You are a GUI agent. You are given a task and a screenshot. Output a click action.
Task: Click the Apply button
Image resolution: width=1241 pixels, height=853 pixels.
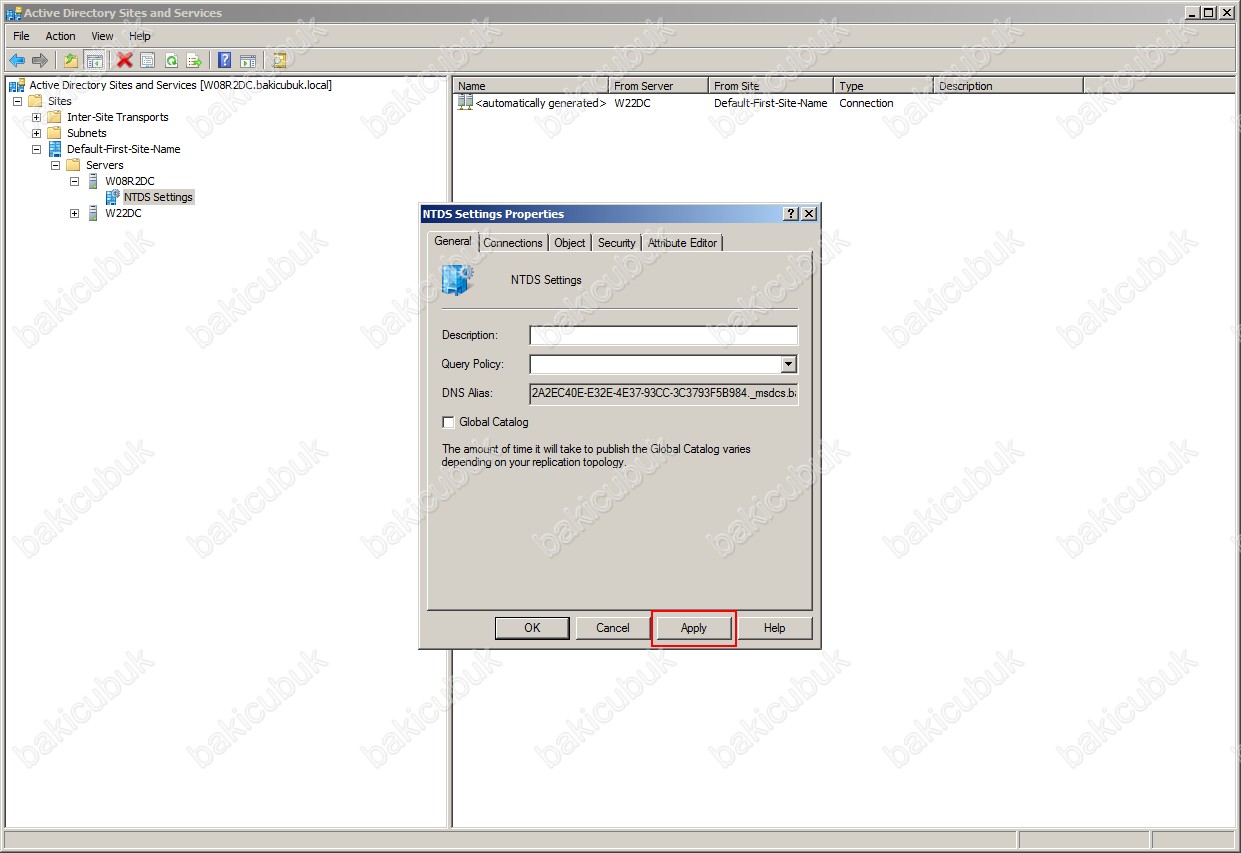click(694, 628)
